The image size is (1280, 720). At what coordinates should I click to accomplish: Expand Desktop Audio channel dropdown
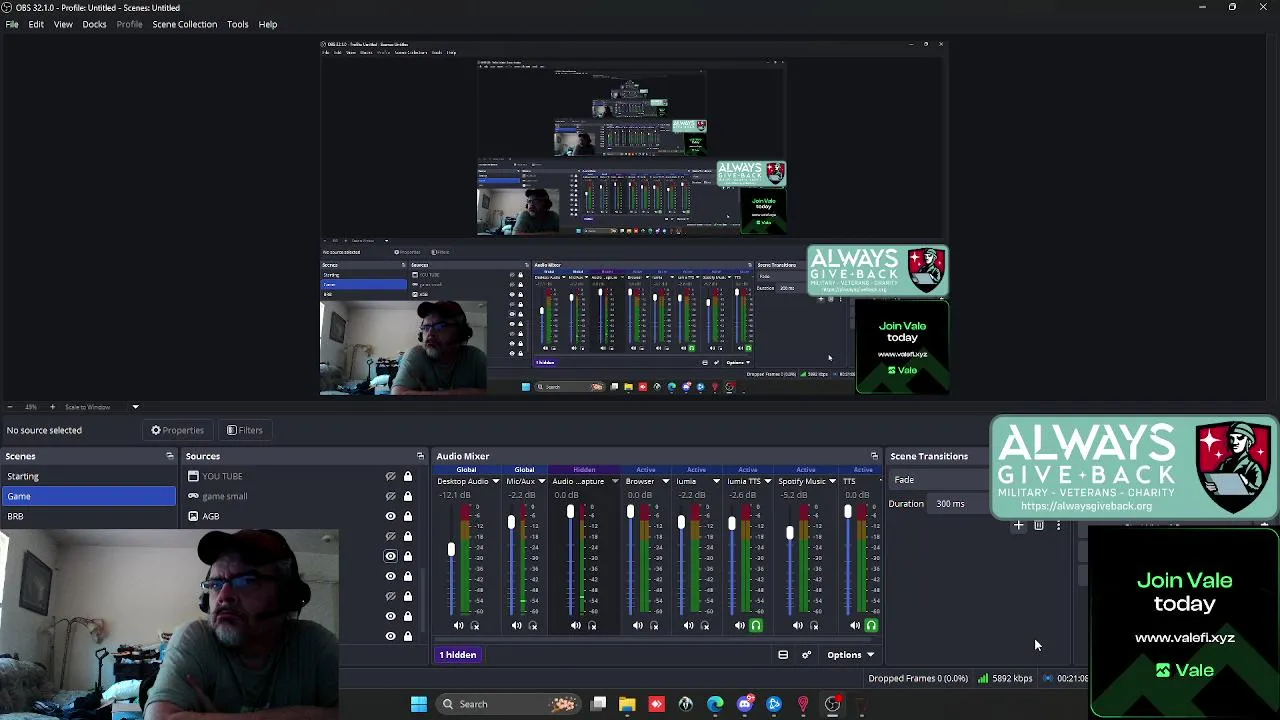(x=495, y=481)
